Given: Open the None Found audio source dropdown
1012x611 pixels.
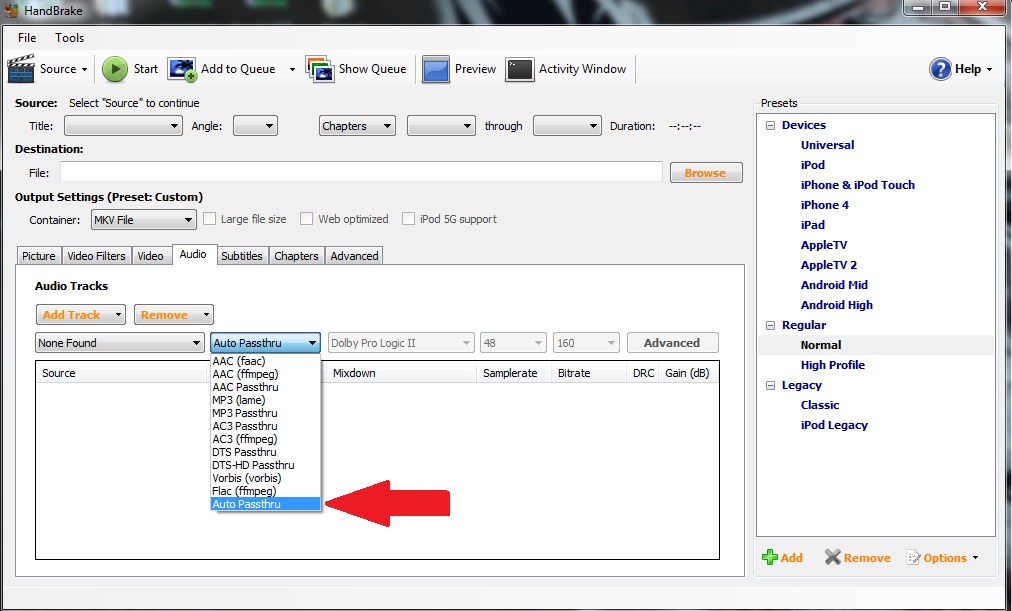Looking at the screenshot, I should click(x=119, y=343).
